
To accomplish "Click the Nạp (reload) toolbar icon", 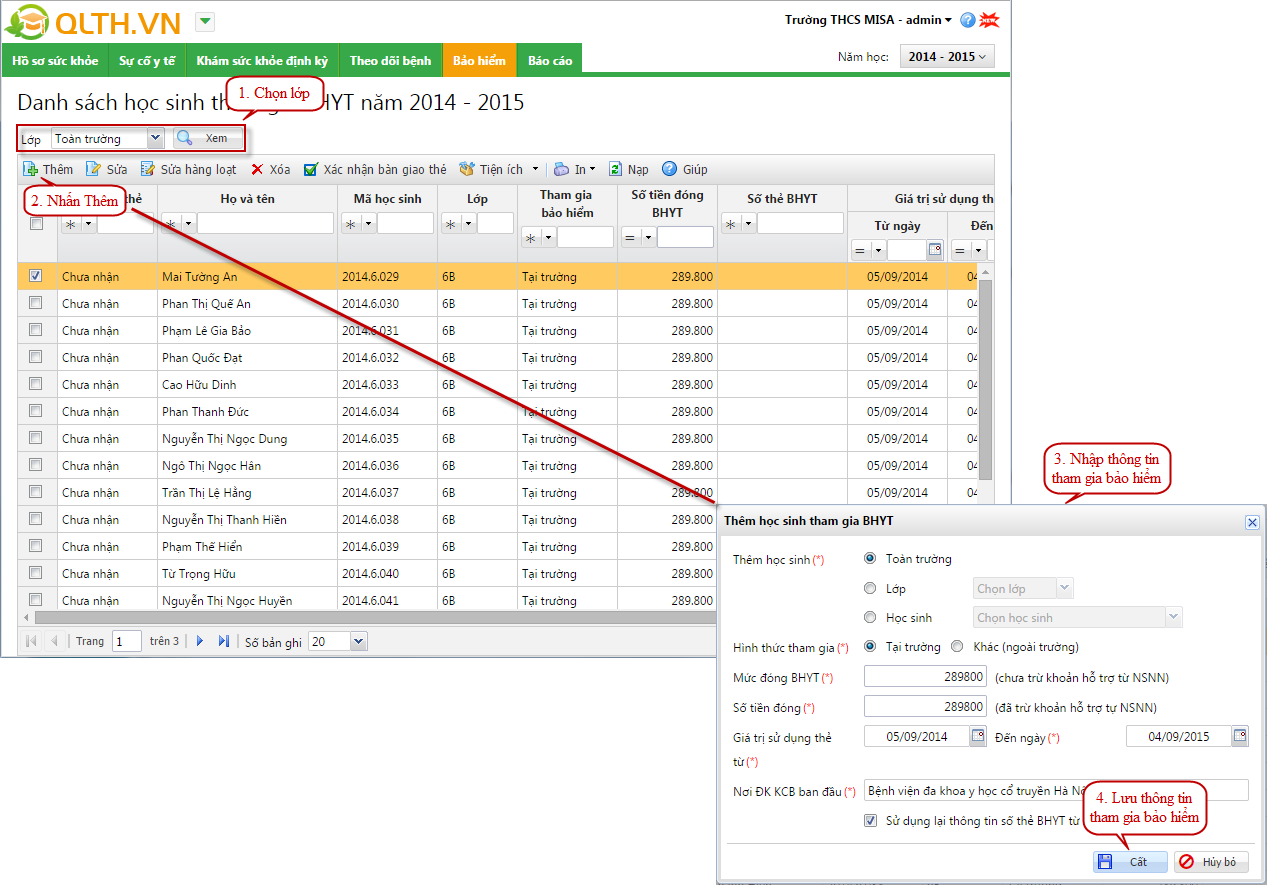I will point(616,169).
